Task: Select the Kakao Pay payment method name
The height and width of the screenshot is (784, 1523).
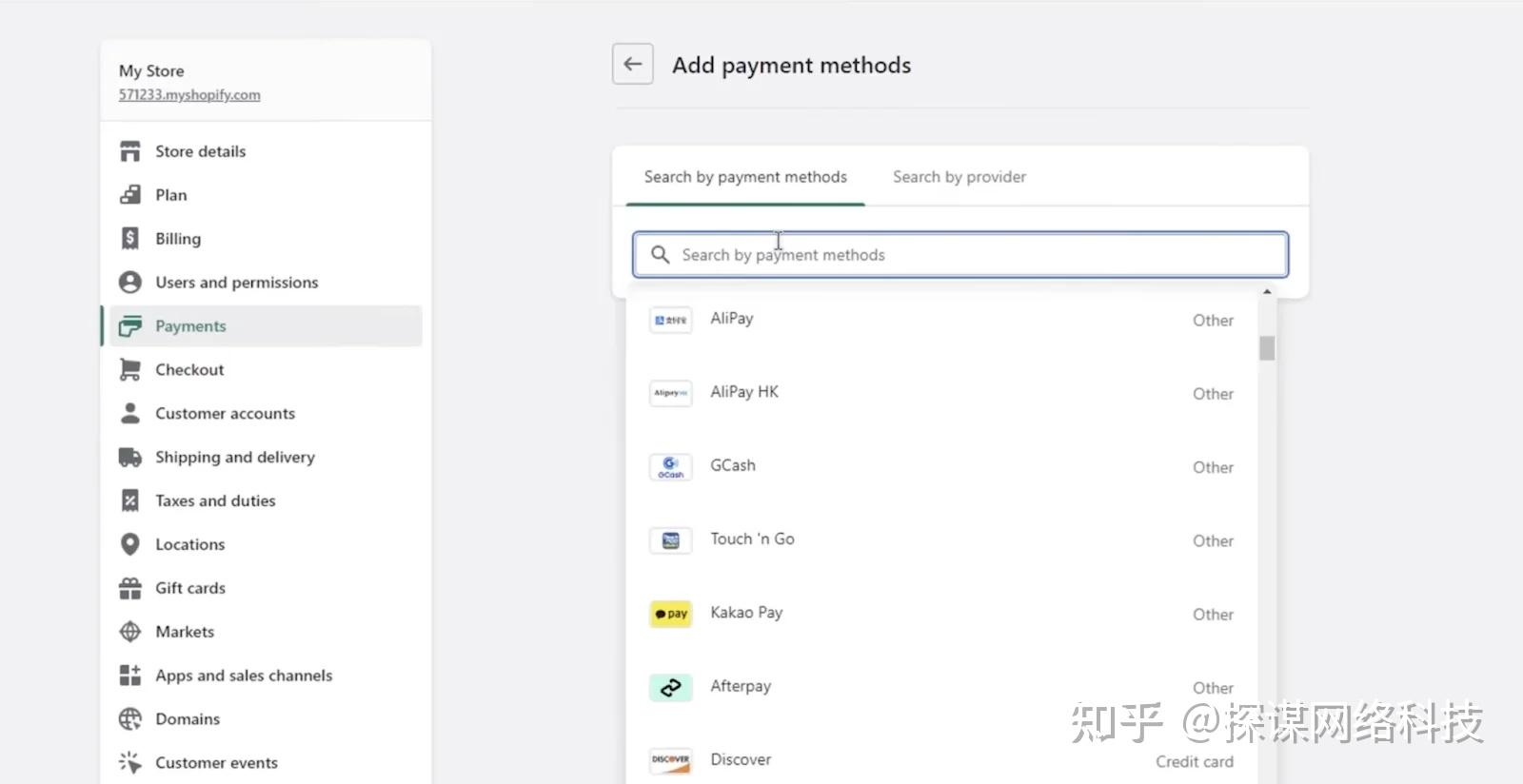Action: [x=746, y=613]
